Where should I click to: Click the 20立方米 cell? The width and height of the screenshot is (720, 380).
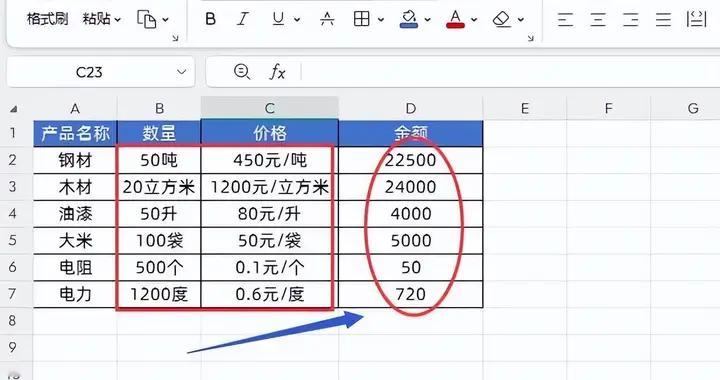(159, 187)
